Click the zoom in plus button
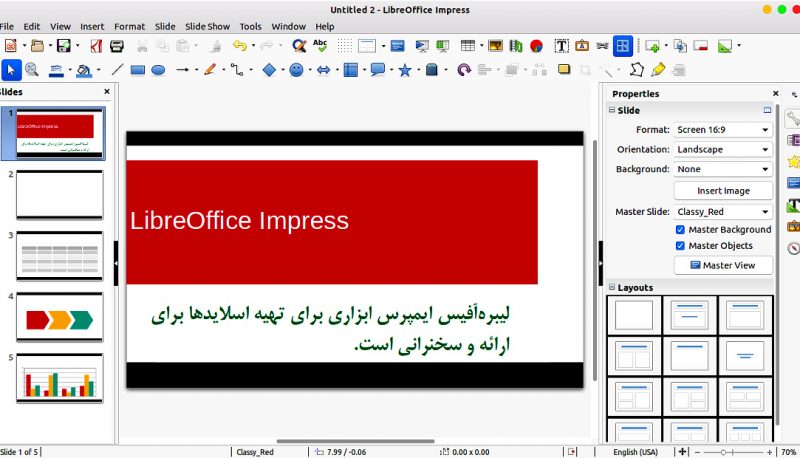 pos(769,452)
